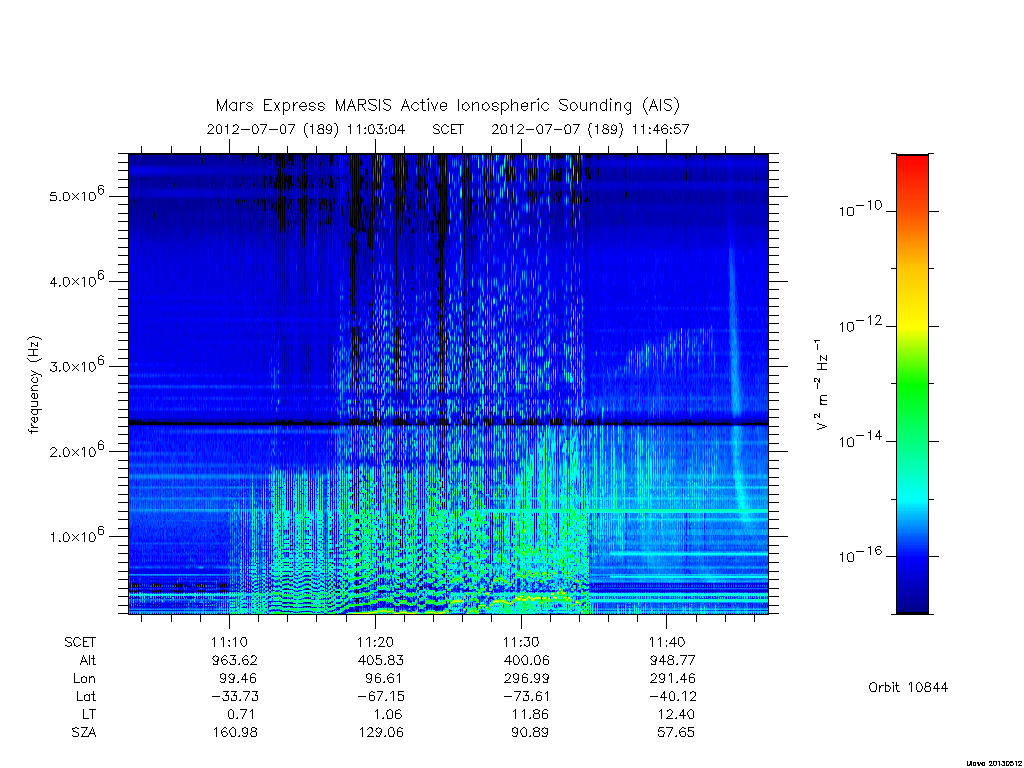Click the altitude value 405.83
The image size is (1024, 768).
(x=381, y=660)
